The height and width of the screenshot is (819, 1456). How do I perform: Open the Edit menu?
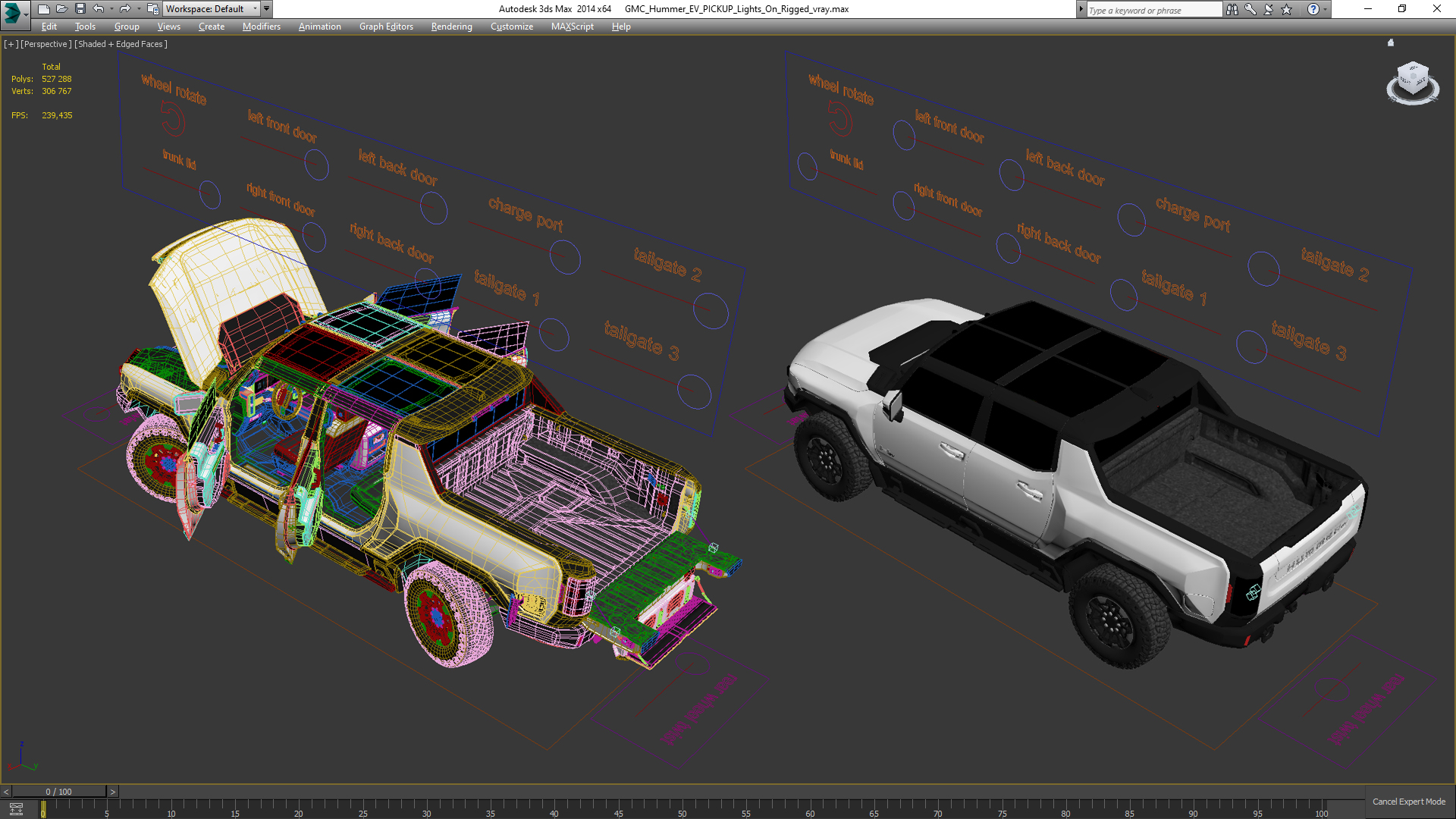point(49,27)
